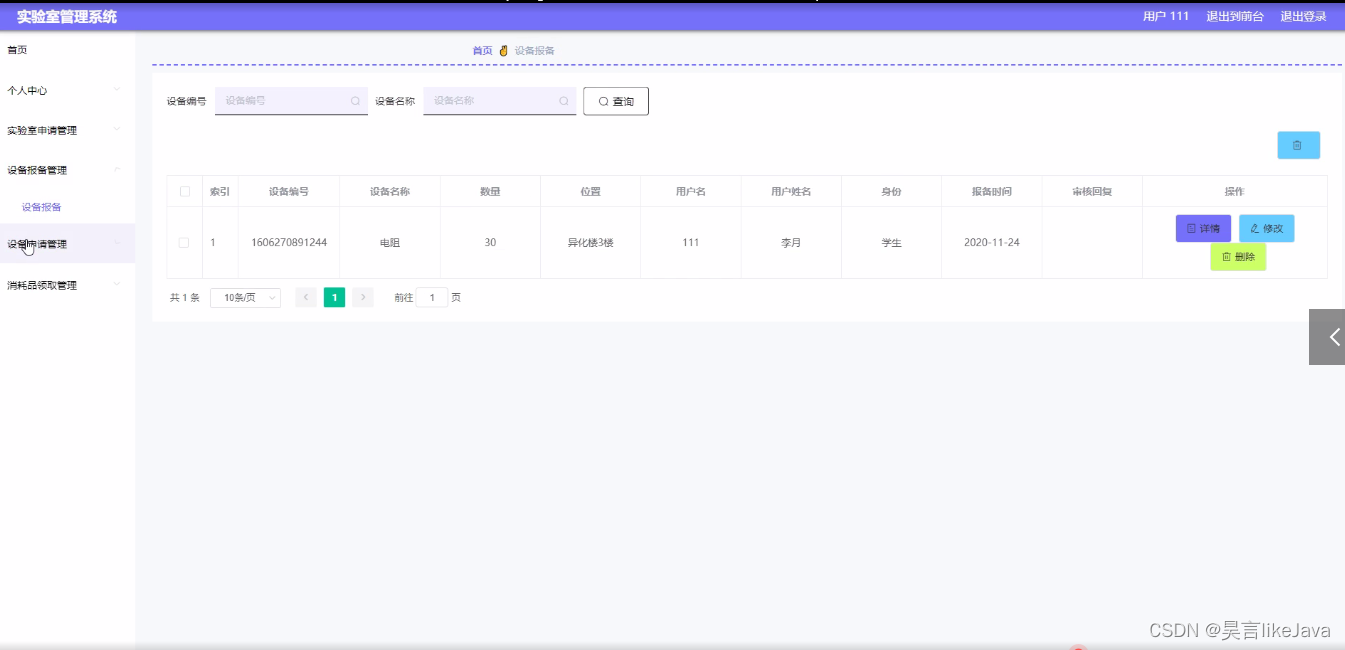This screenshot has width=1345, height=650.
Task: Go to previous page arrow
Action: pyautogui.click(x=306, y=297)
